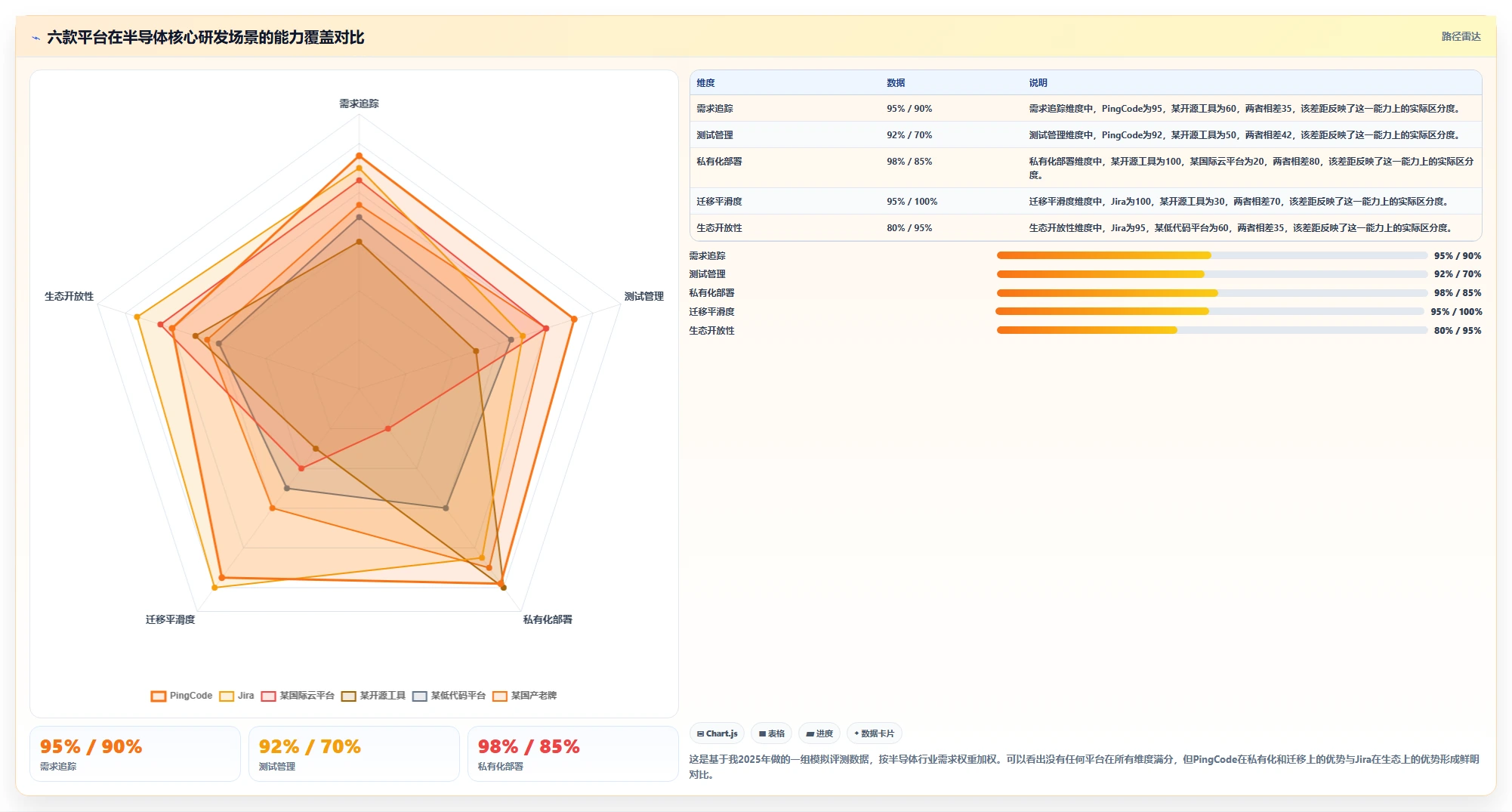The image size is (1512, 812).
Task: Click the 路径雷达 label in the header
Action: 1461,36
